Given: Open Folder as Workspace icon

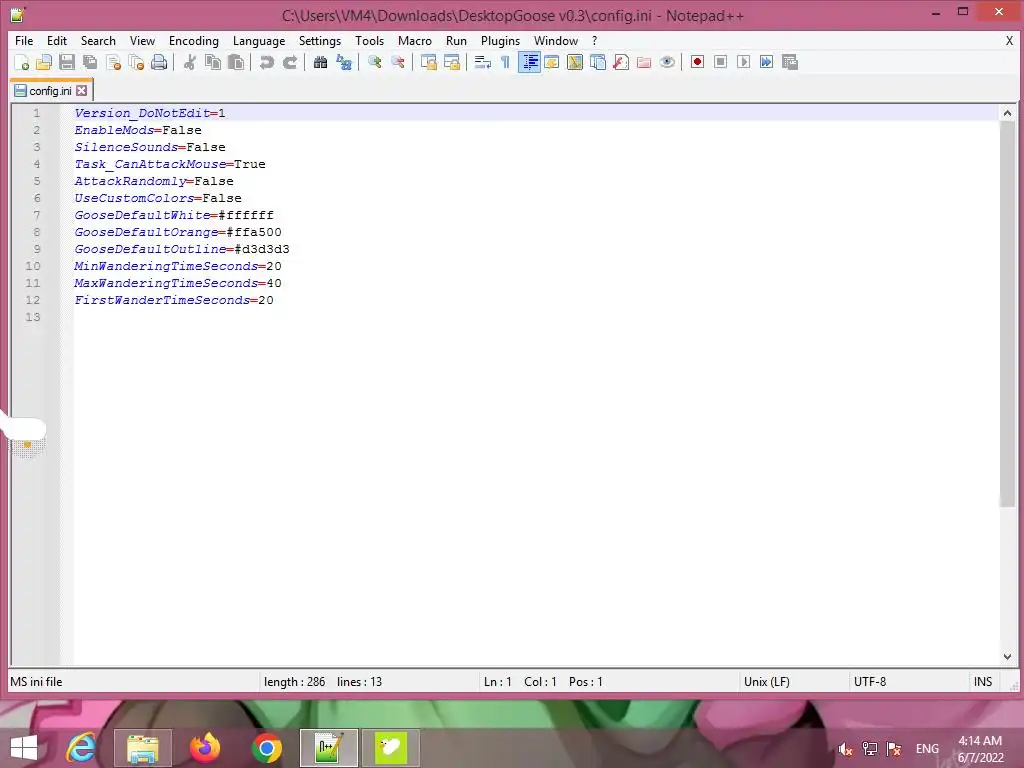Looking at the screenshot, I should click(x=644, y=62).
